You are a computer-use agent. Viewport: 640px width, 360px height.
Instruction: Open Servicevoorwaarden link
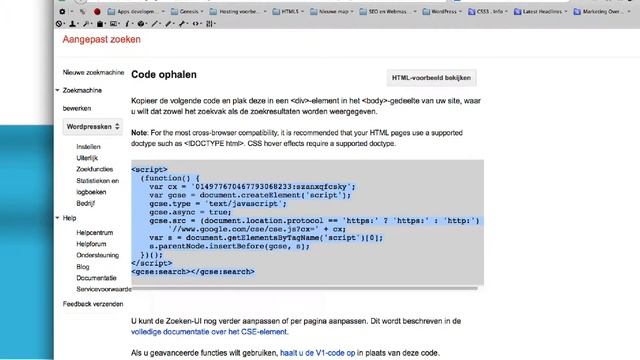tap(104, 289)
